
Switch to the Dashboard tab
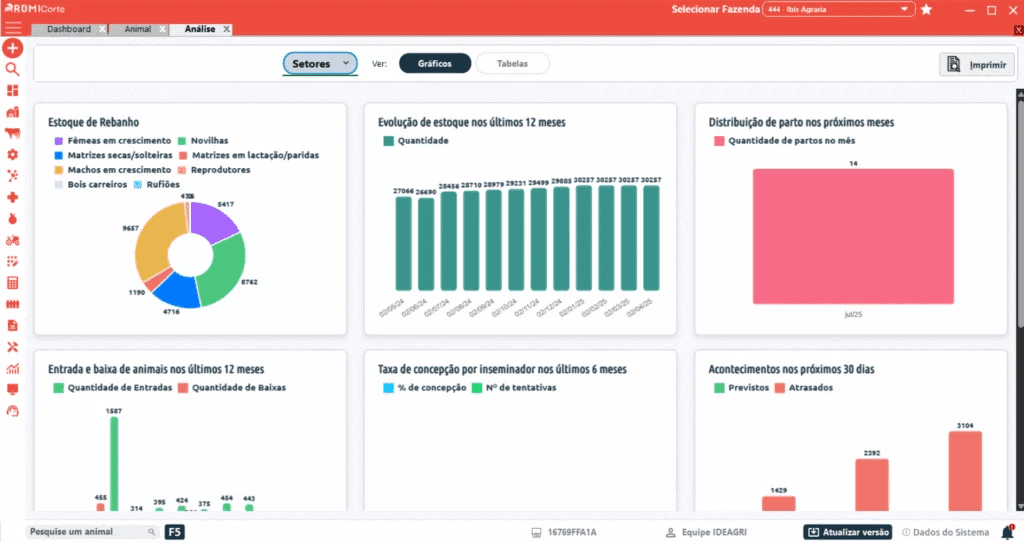pos(69,29)
